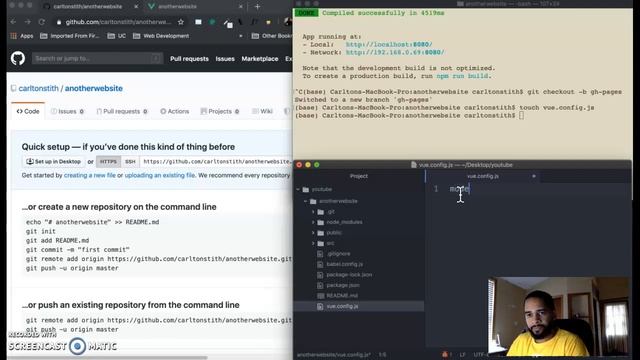
Task: Open Issues in GitHub header
Action: [225, 59]
